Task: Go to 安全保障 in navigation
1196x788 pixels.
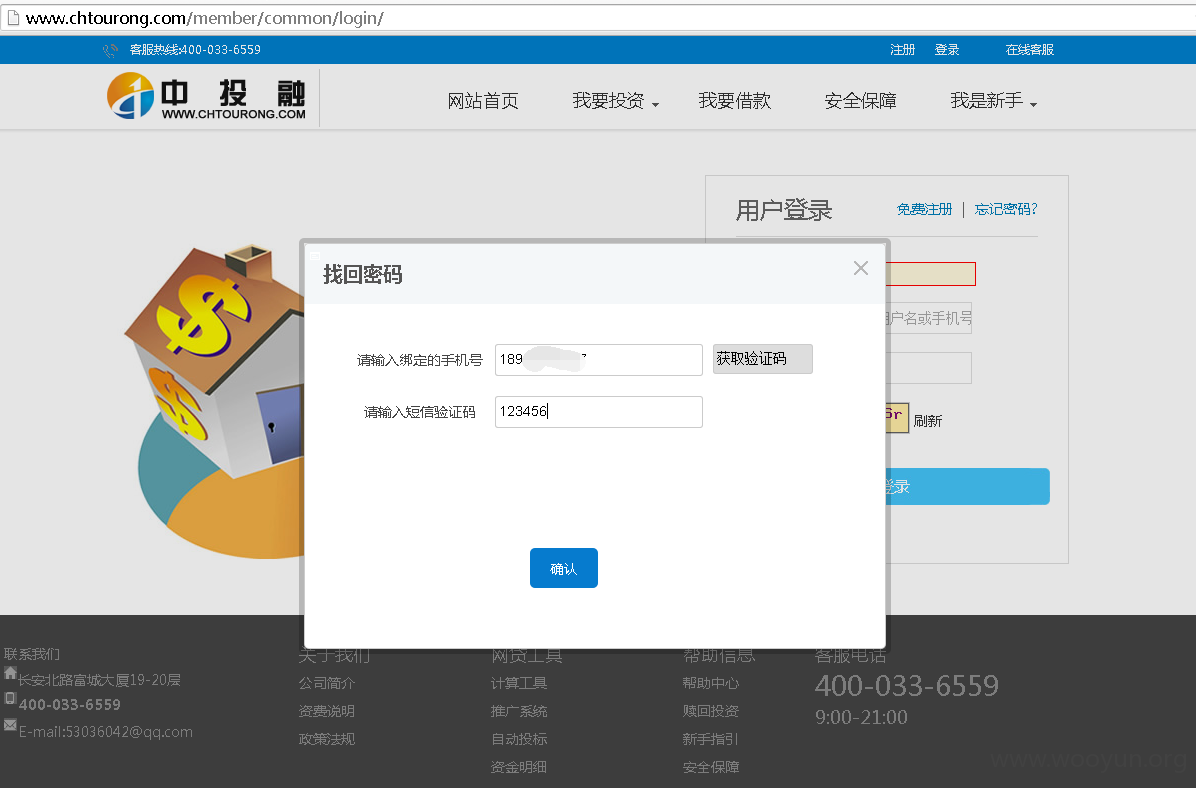Action: click(x=860, y=101)
